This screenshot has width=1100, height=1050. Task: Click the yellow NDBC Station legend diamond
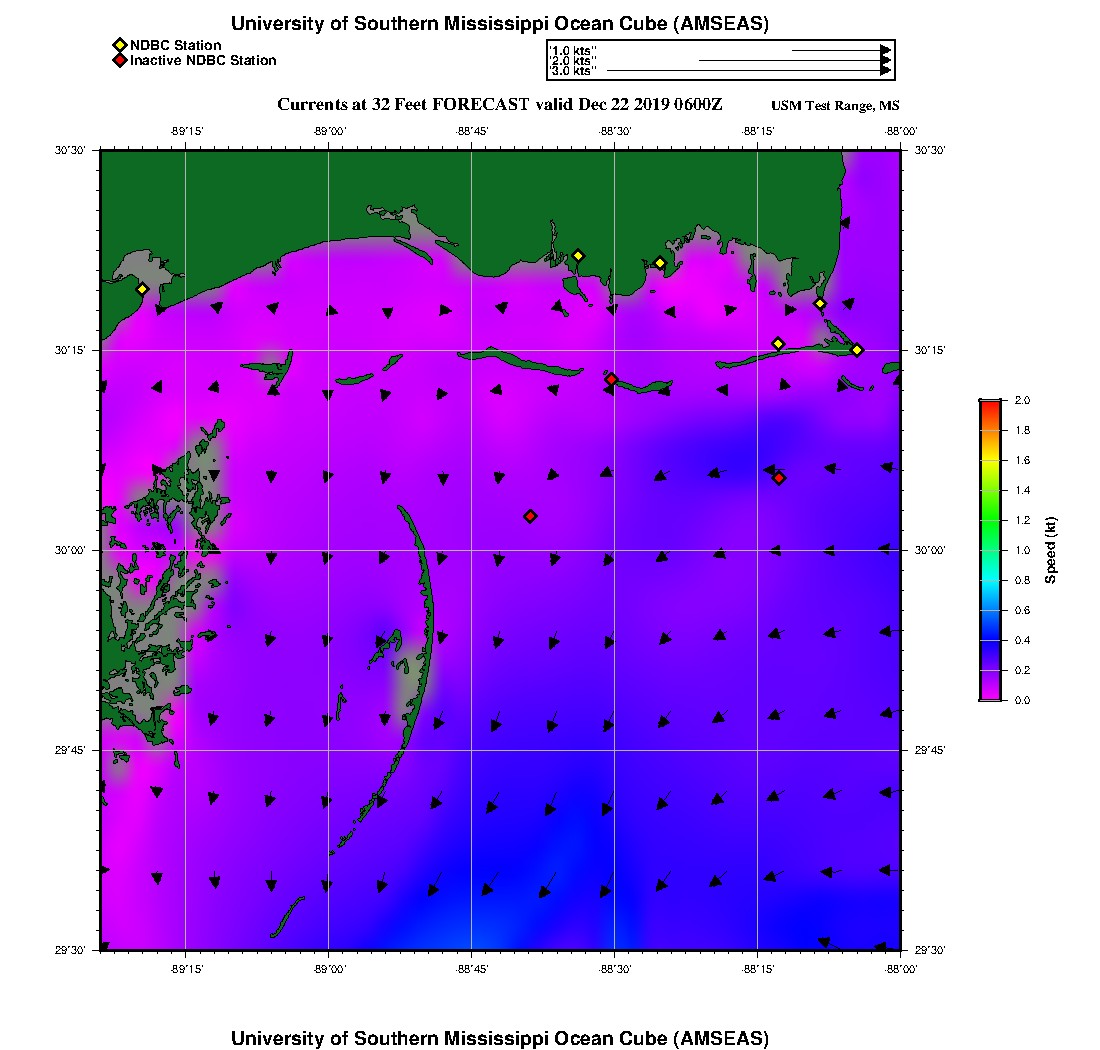point(119,45)
